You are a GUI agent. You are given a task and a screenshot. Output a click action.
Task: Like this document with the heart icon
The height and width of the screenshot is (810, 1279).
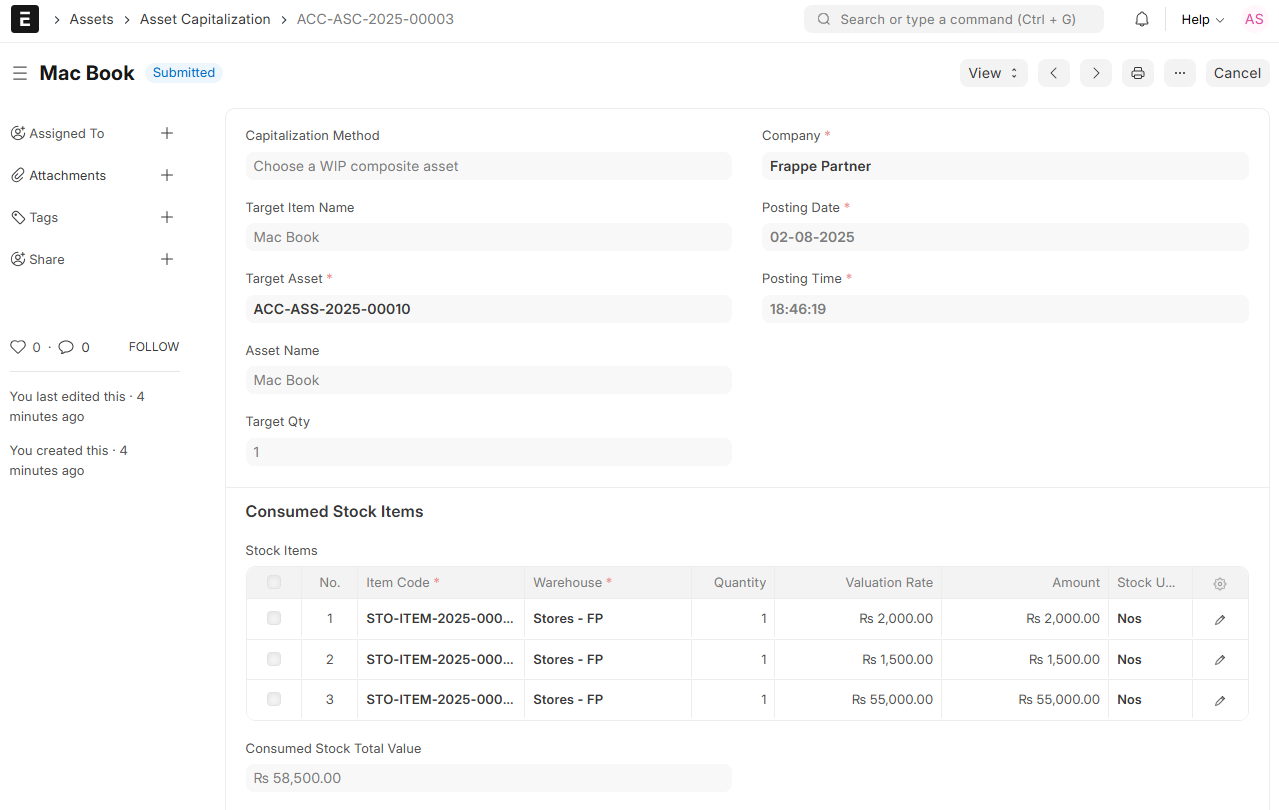18,347
